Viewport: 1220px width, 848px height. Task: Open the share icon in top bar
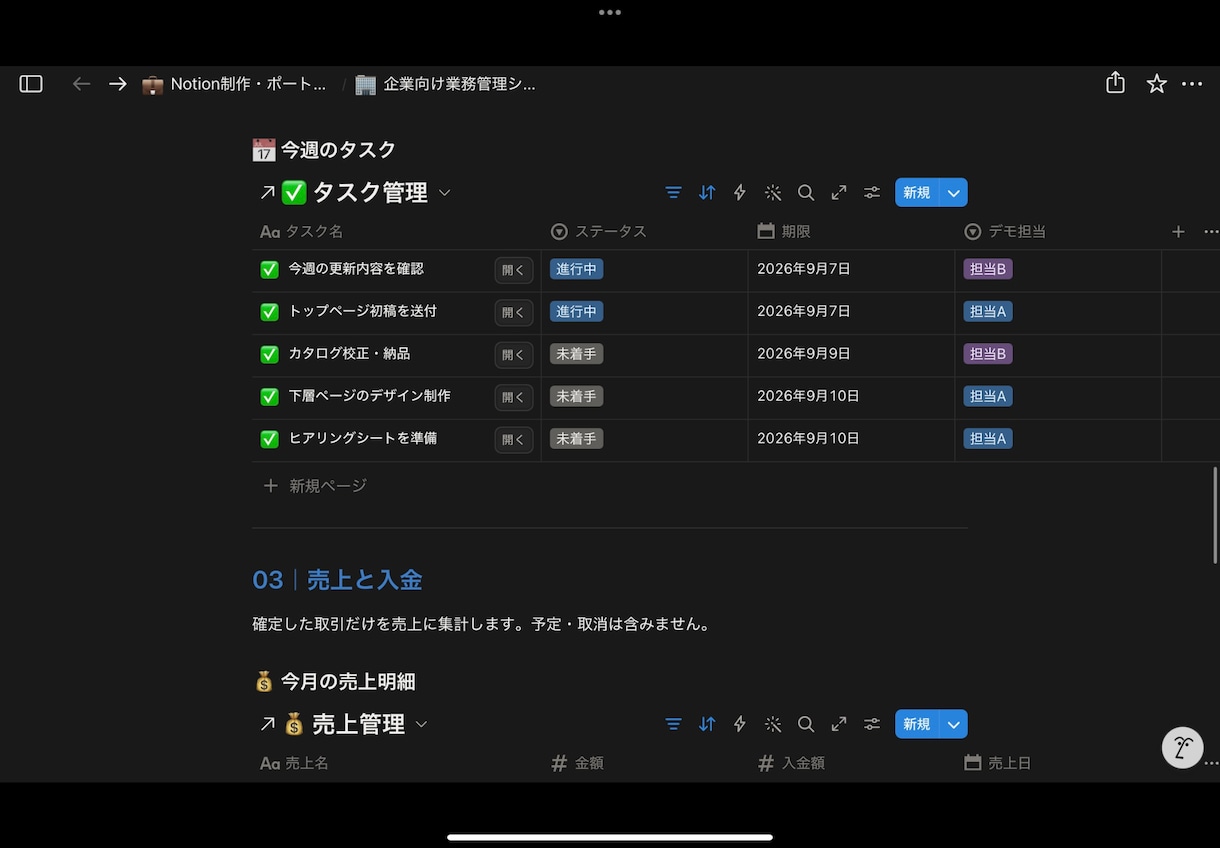click(x=1116, y=83)
